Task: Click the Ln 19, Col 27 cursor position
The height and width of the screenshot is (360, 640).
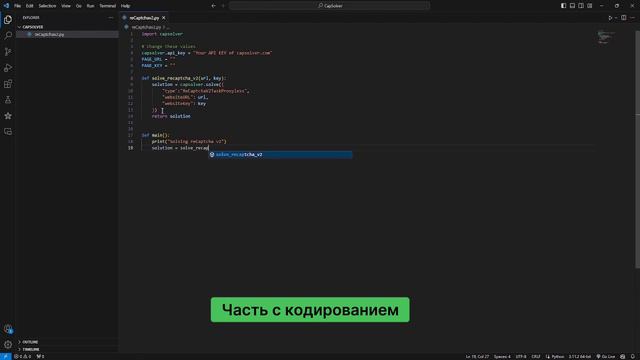Action: [x=477, y=356]
